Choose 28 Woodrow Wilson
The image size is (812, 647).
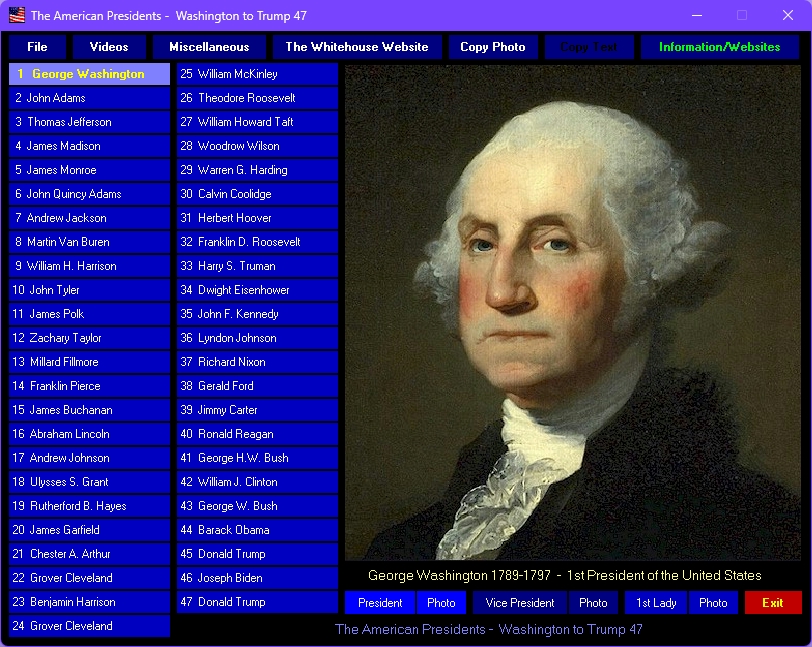click(x=257, y=146)
